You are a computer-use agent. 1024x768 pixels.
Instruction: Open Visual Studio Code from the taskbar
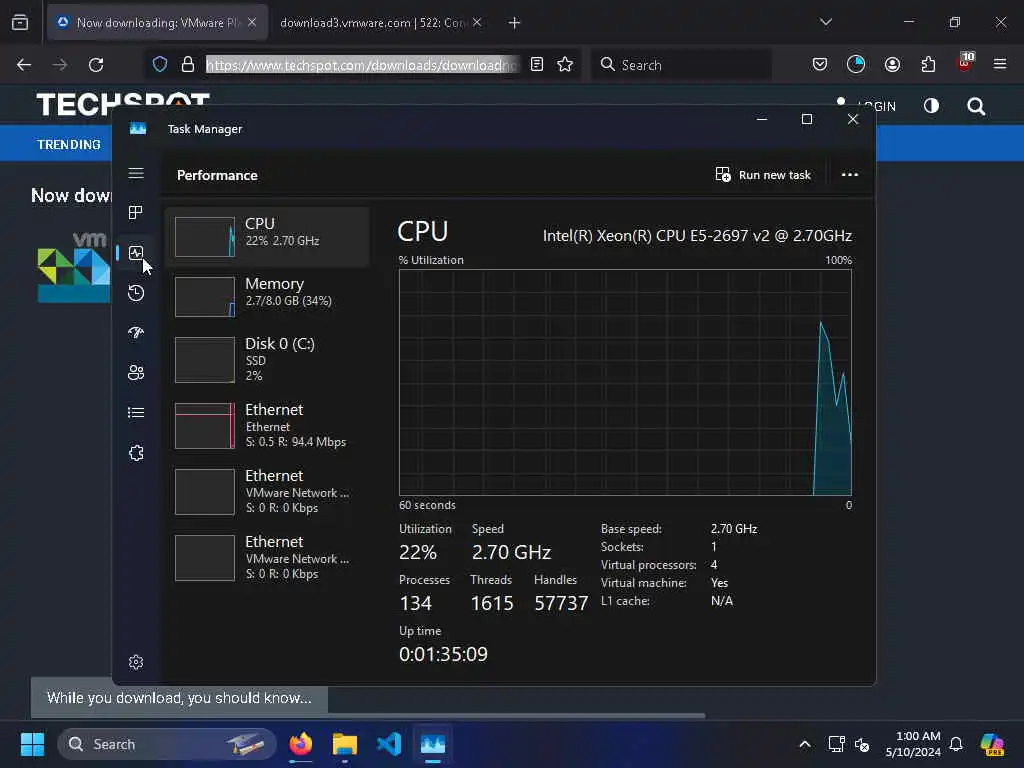[x=389, y=744]
